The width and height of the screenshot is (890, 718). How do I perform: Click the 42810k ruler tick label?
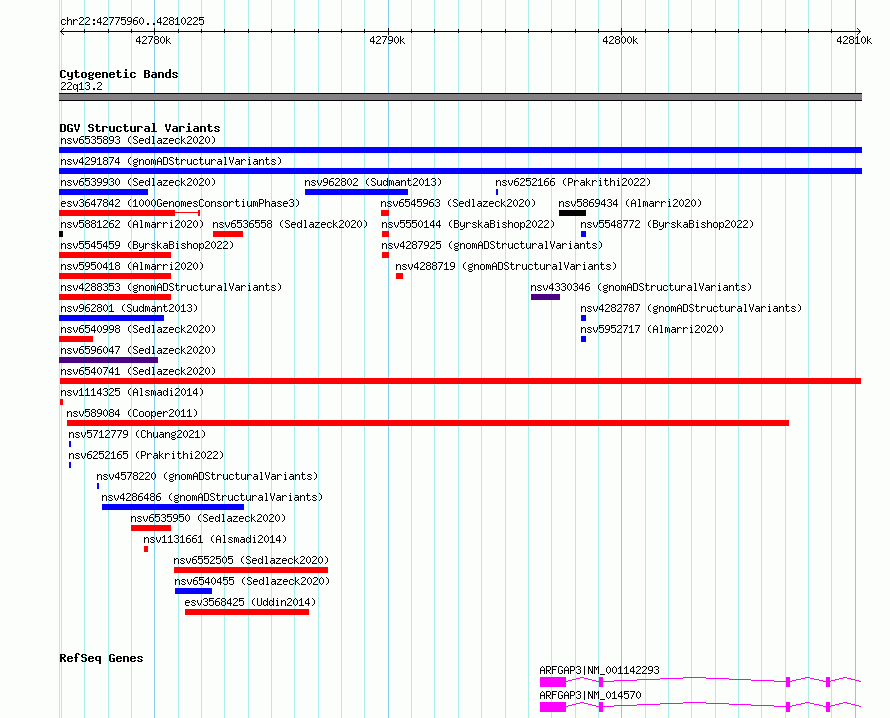854,40
